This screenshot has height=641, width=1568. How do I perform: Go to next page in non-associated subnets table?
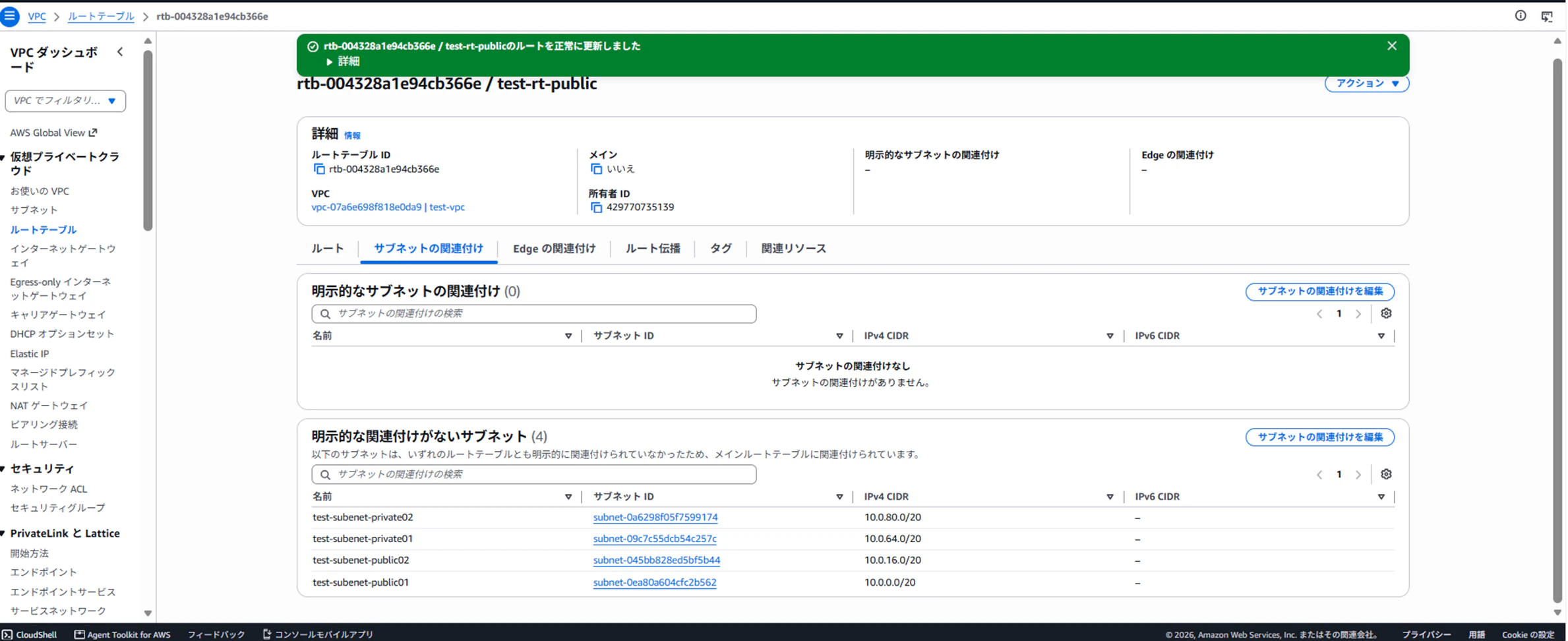click(x=1358, y=475)
